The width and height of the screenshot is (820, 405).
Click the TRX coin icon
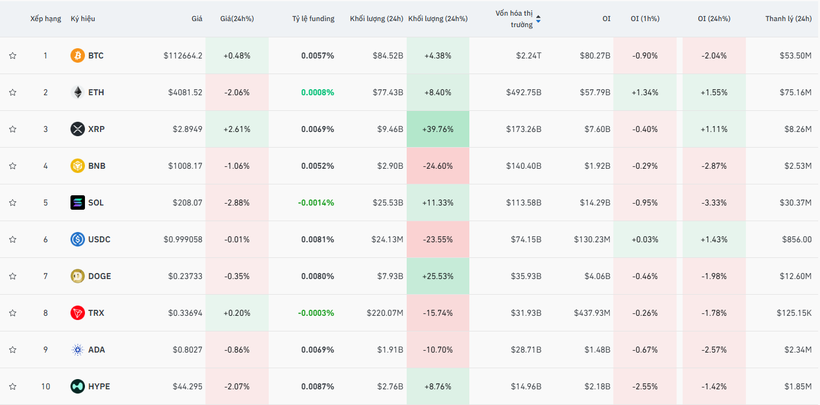[x=77, y=313]
